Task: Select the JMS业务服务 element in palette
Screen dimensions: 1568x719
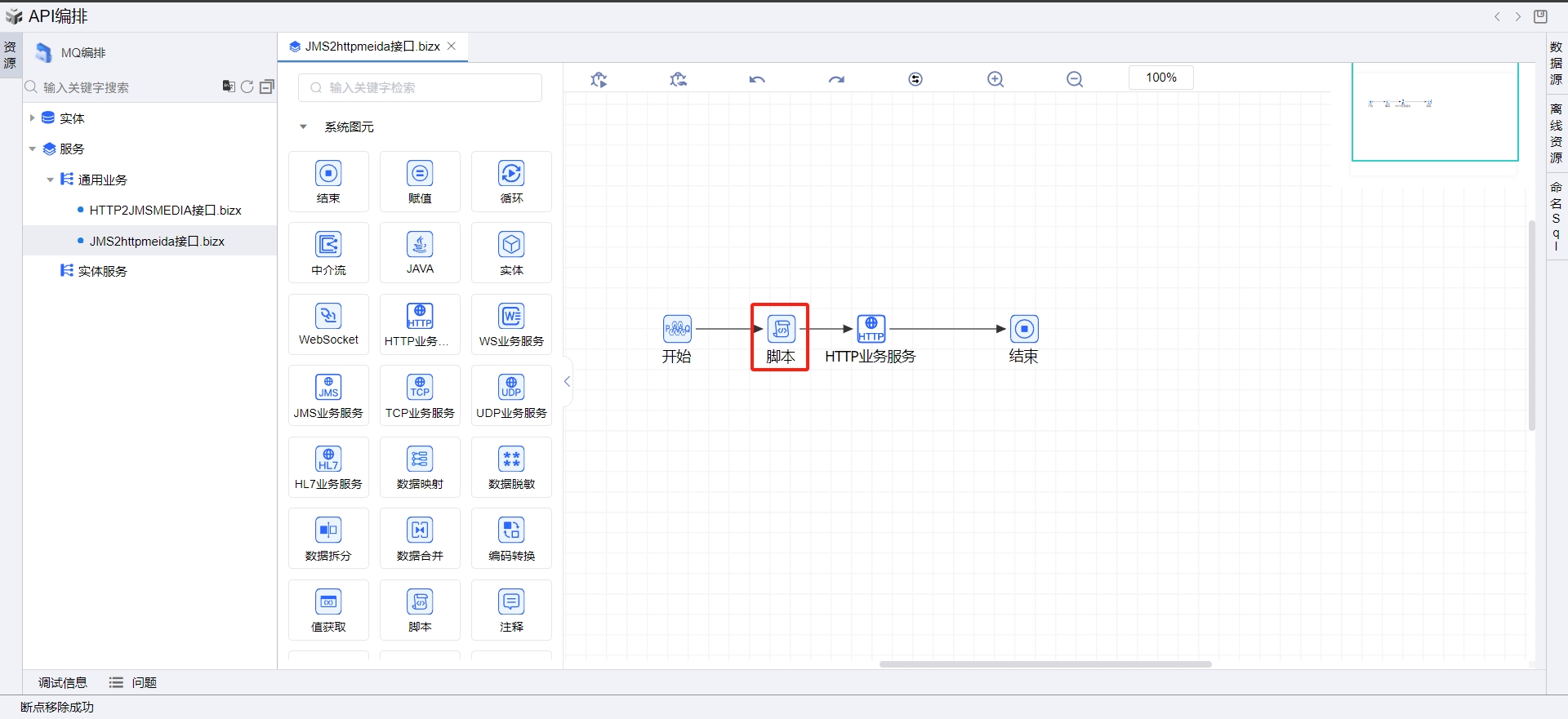Action: click(328, 396)
